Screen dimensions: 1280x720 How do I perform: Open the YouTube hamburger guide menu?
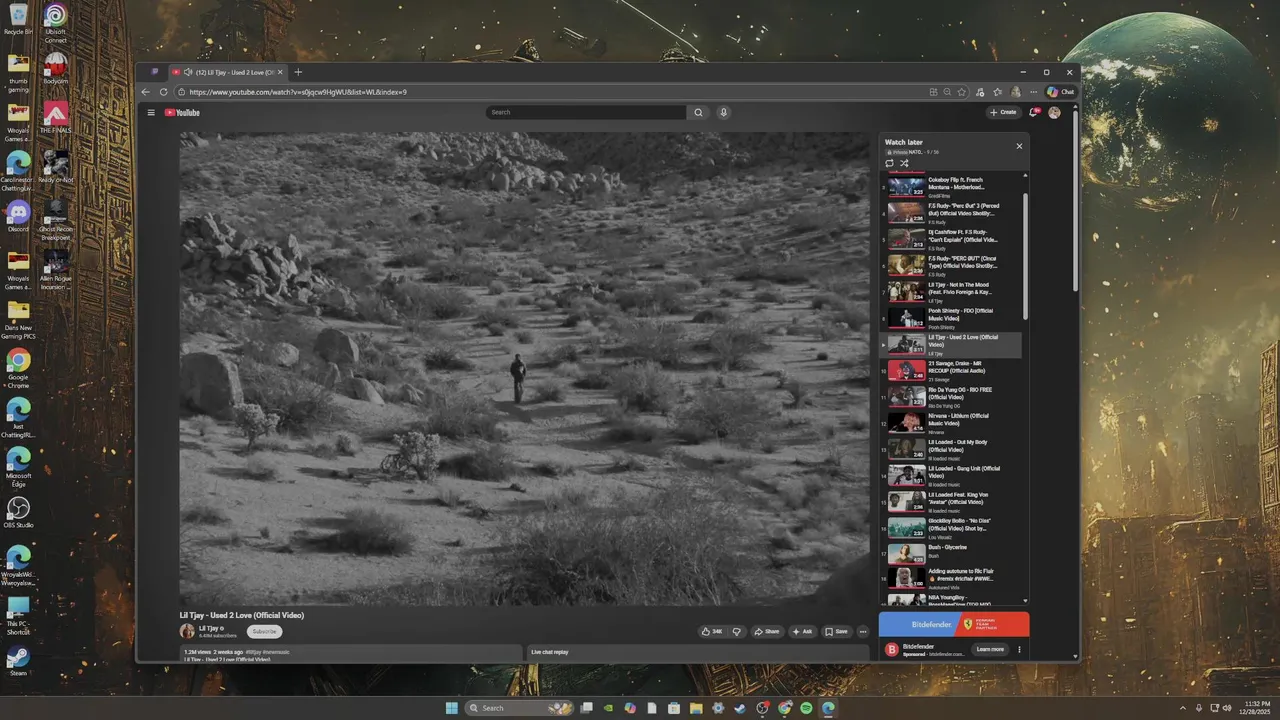(x=151, y=112)
